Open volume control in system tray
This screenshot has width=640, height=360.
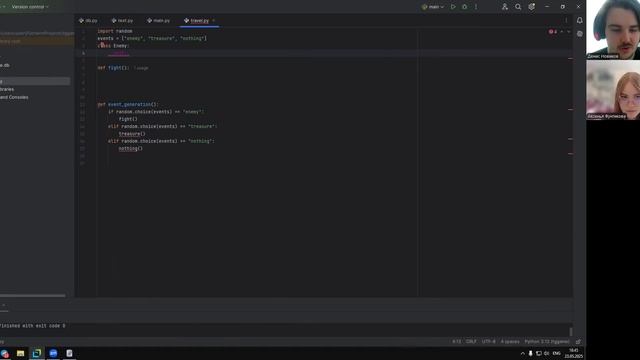click(547, 353)
